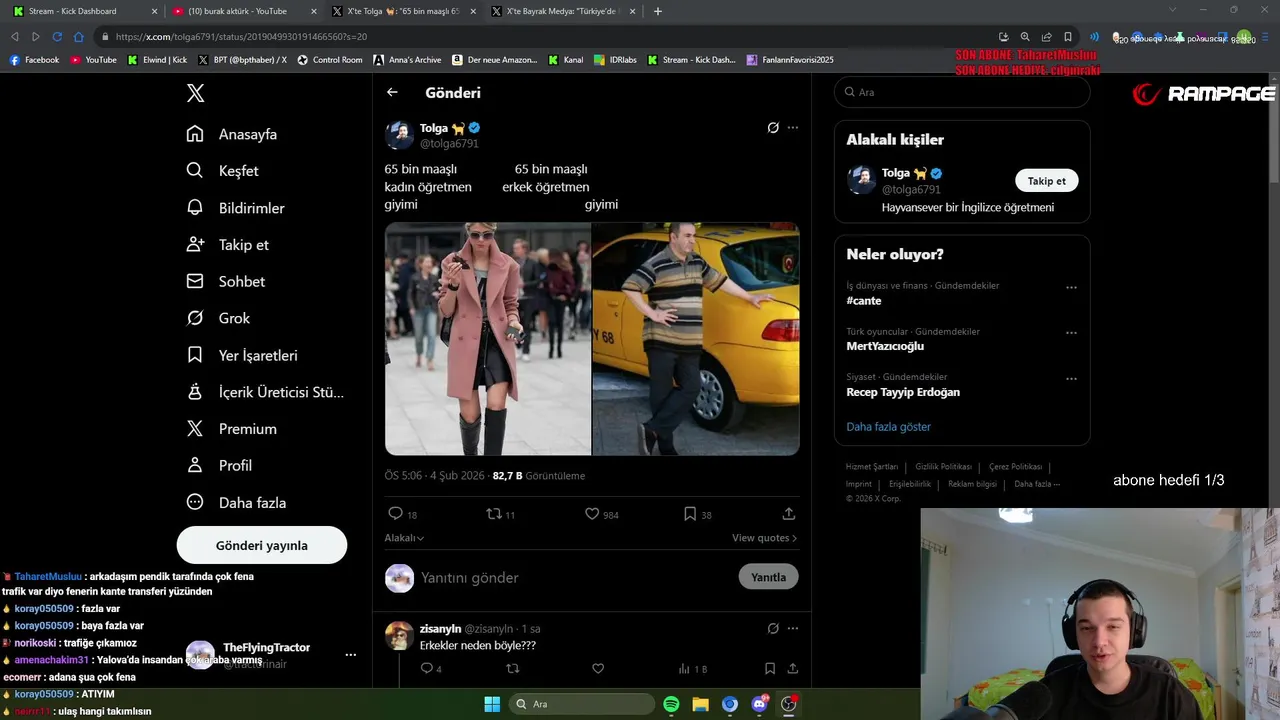Switch to the X'te Bayrak Medya tab
The width and height of the screenshot is (1280, 720).
[x=562, y=11]
